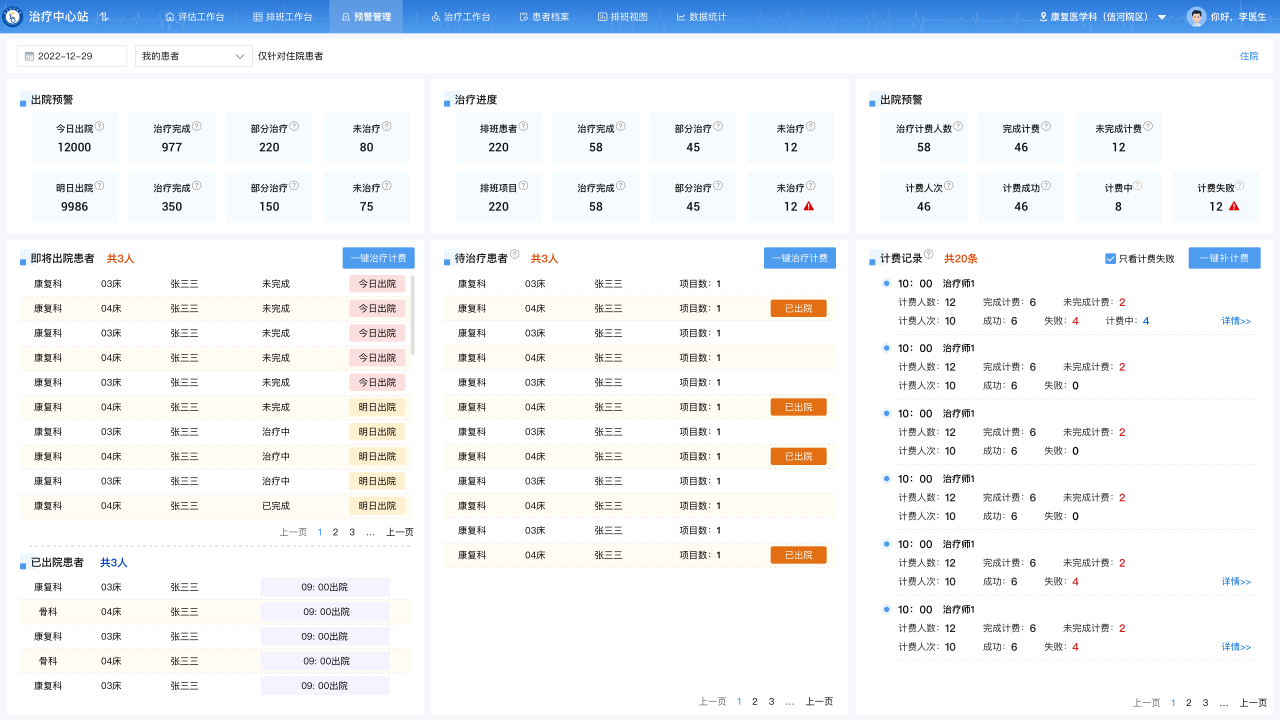Click the help icon next to 计费失败
Image resolution: width=1280 pixels, height=720 pixels.
(1241, 186)
